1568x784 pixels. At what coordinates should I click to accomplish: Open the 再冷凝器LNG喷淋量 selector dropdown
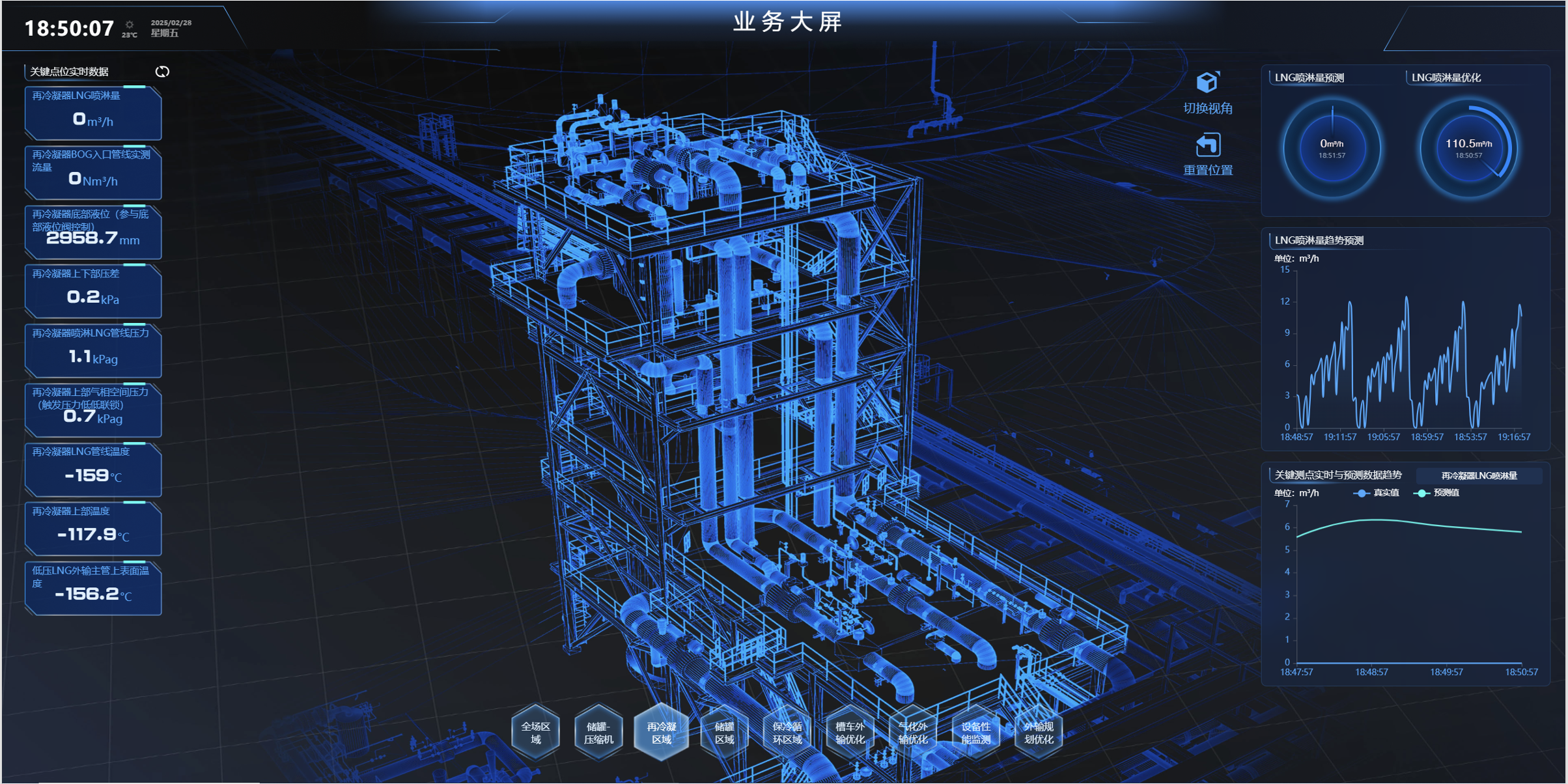1479,476
